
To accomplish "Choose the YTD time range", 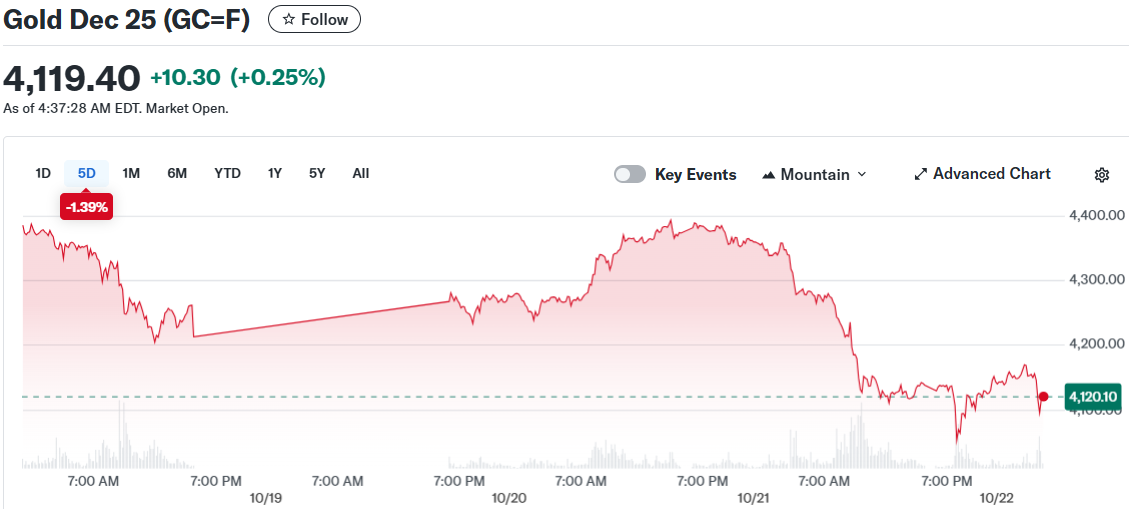I will (227, 173).
